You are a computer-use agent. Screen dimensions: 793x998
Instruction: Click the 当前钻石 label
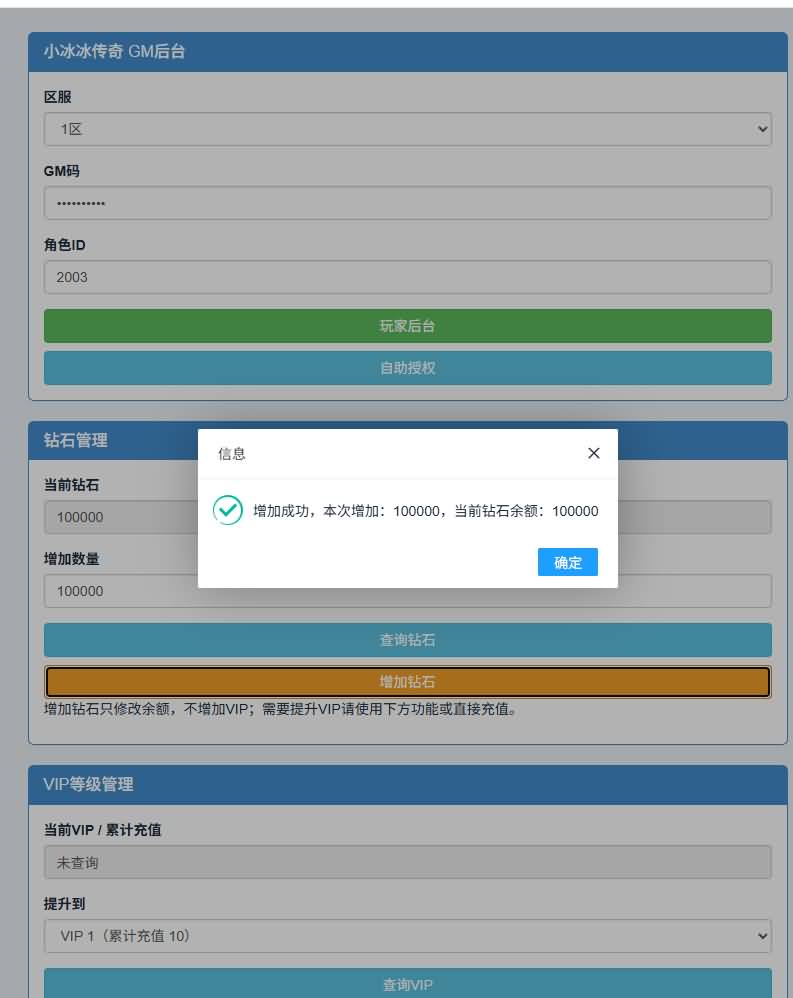pyautogui.click(x=71, y=485)
